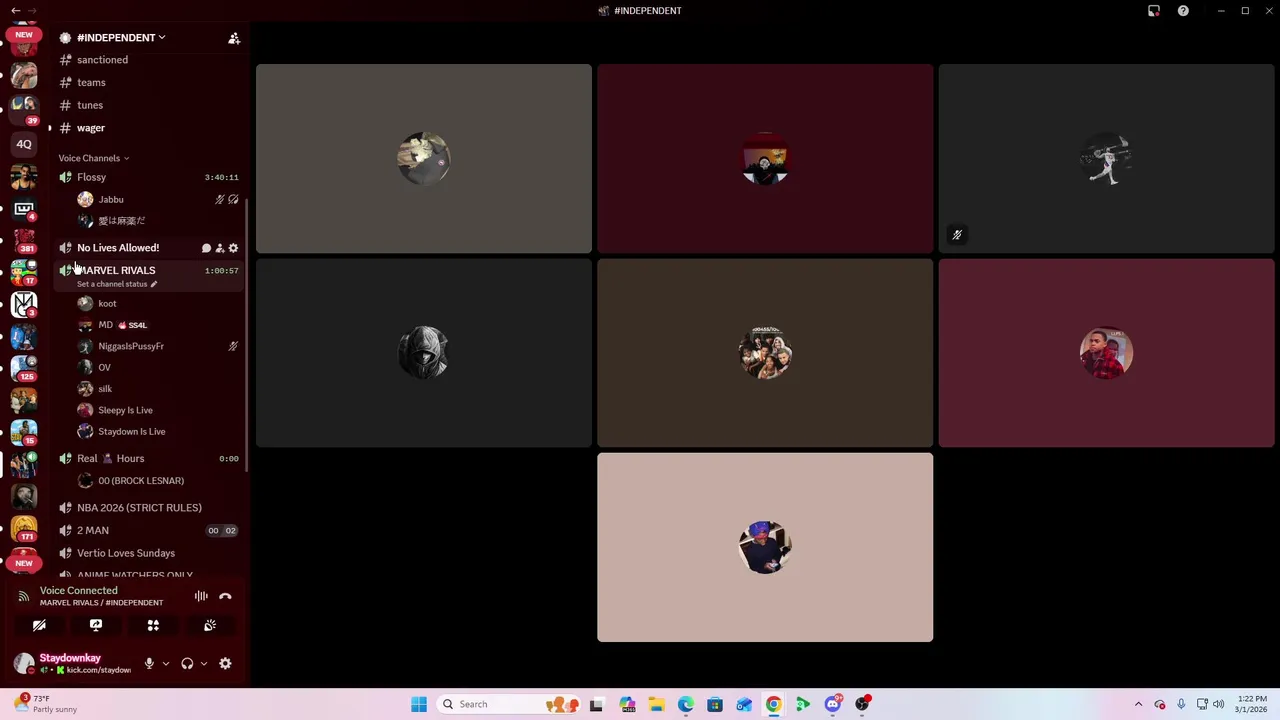Join the 2 MAN voice channel
Viewport: 1280px width, 720px height.
[x=148, y=531]
